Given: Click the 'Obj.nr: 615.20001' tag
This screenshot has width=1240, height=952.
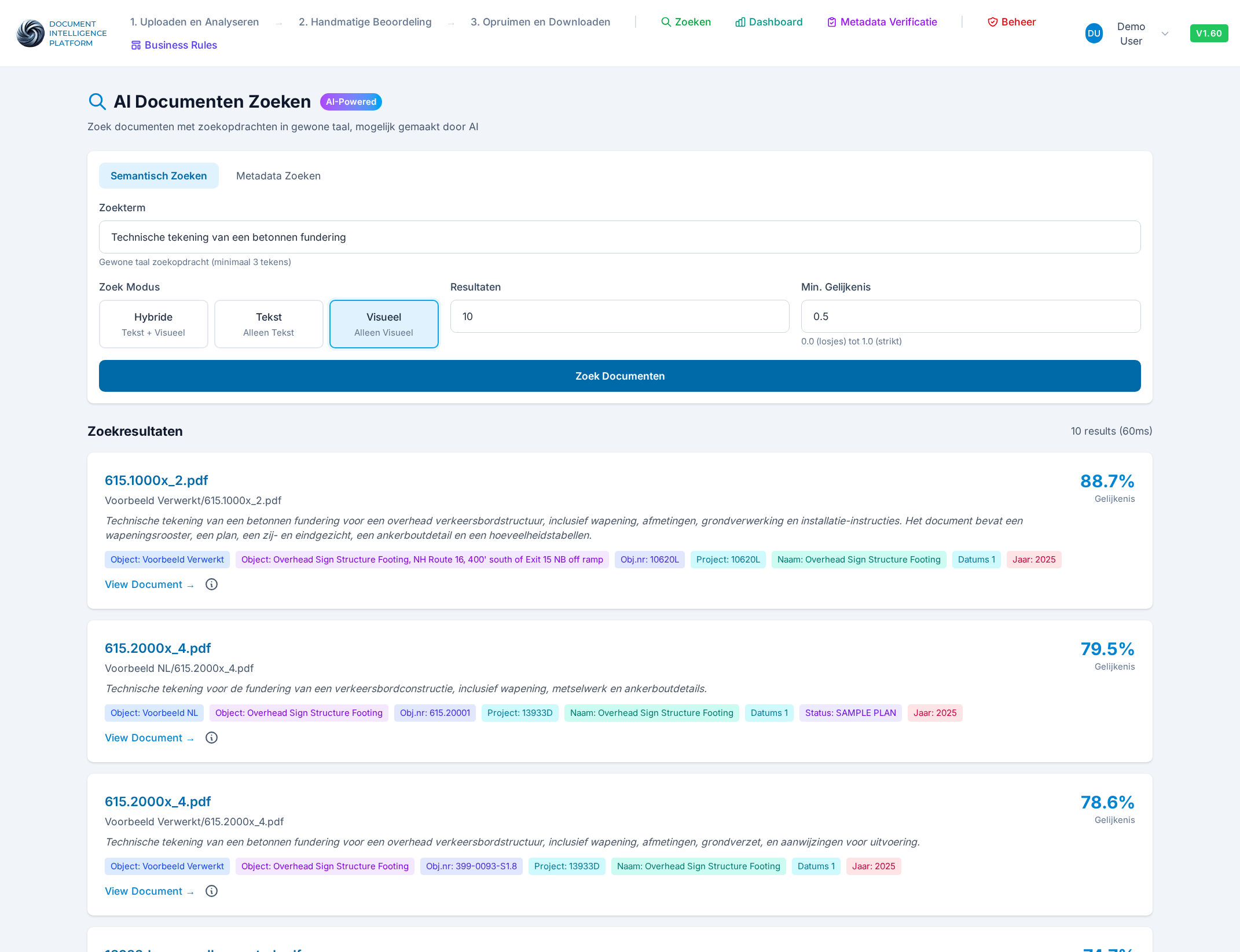Looking at the screenshot, I should 435,713.
